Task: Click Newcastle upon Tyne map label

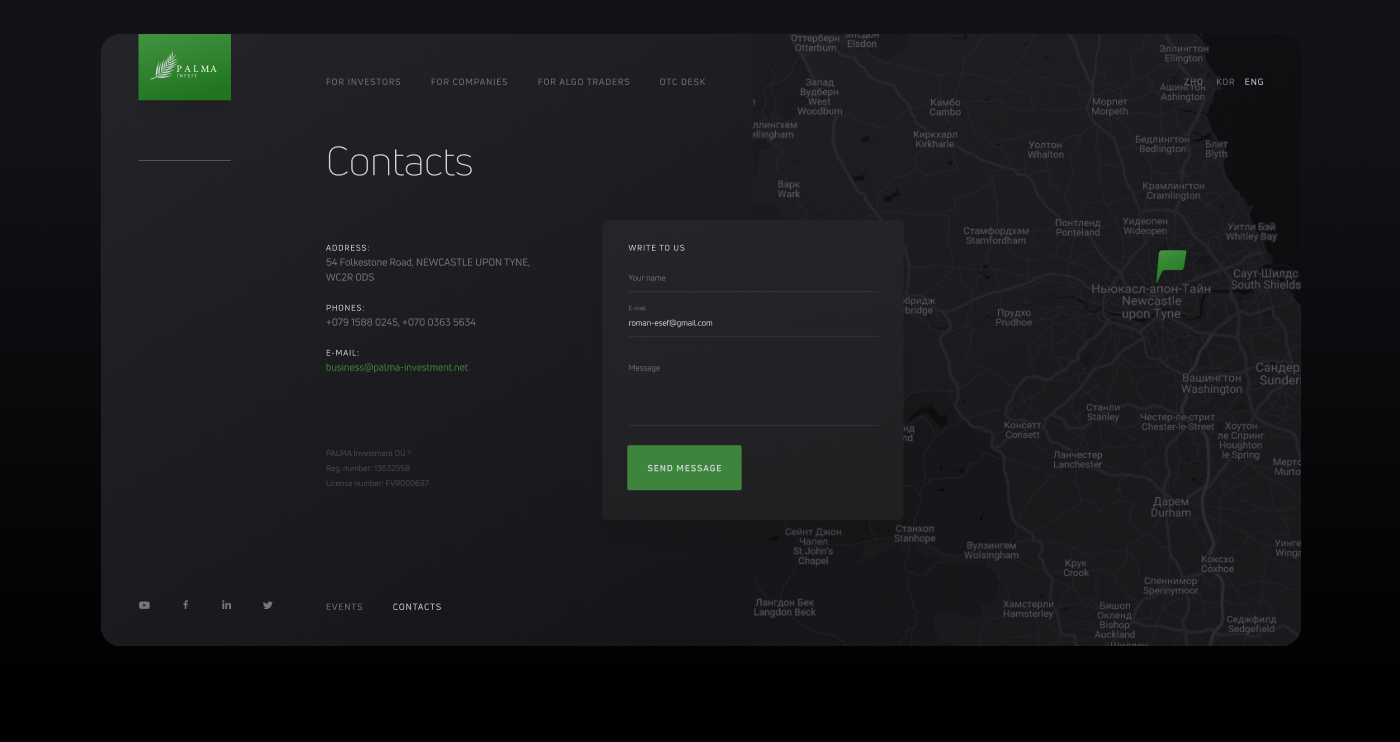Action: point(1151,301)
